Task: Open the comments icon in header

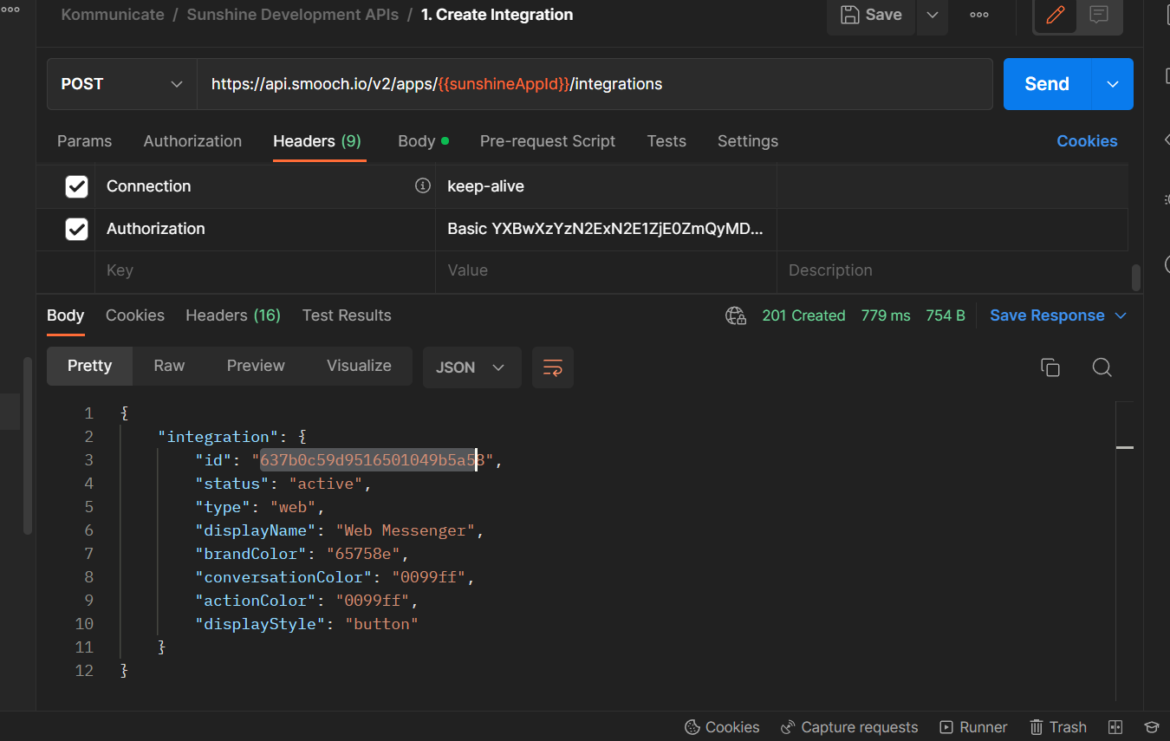Action: pyautogui.click(x=1099, y=15)
